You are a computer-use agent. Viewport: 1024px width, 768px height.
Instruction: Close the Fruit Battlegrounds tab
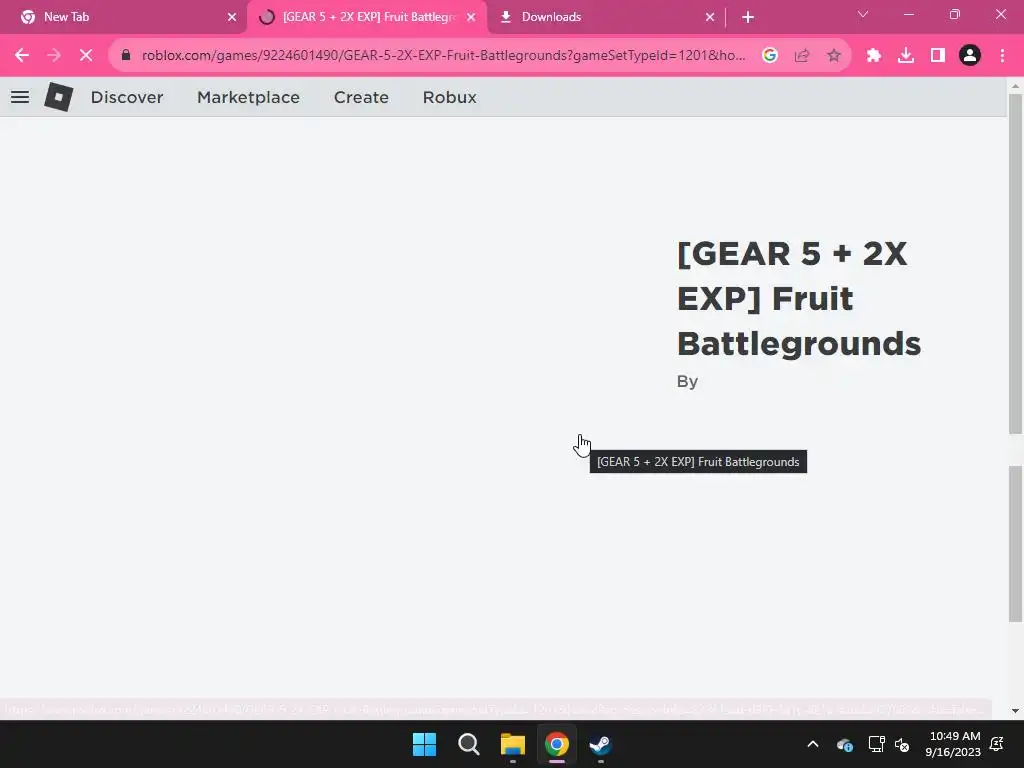pyautogui.click(x=471, y=17)
